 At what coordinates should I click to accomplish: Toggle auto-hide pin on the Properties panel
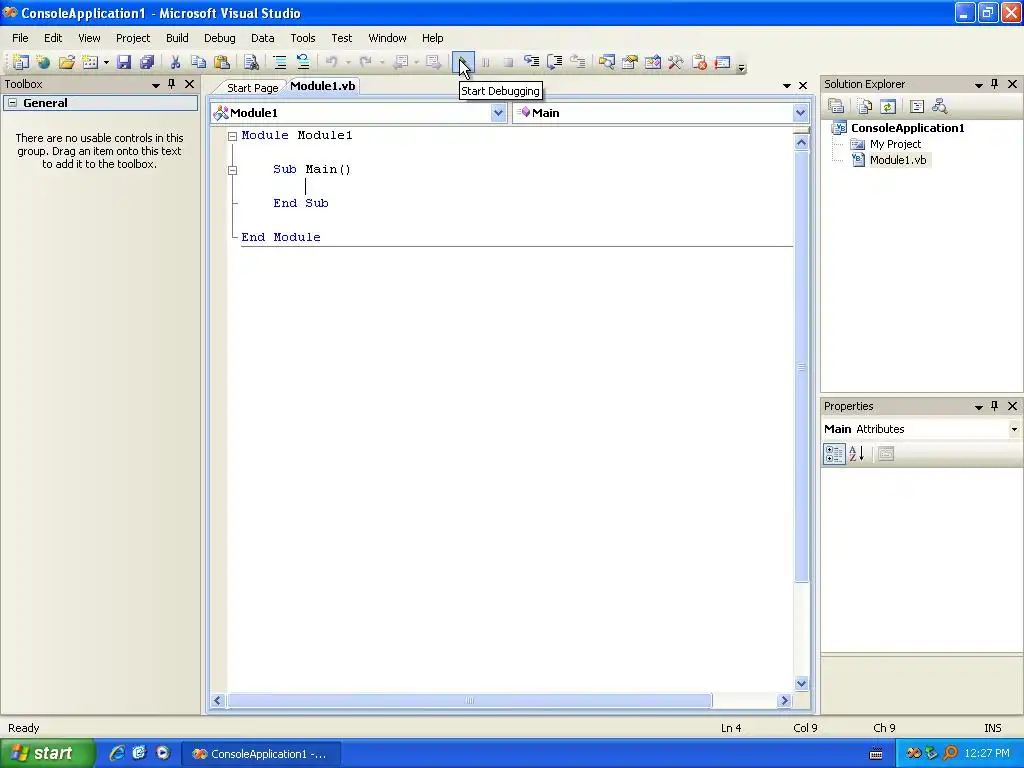pyautogui.click(x=995, y=406)
